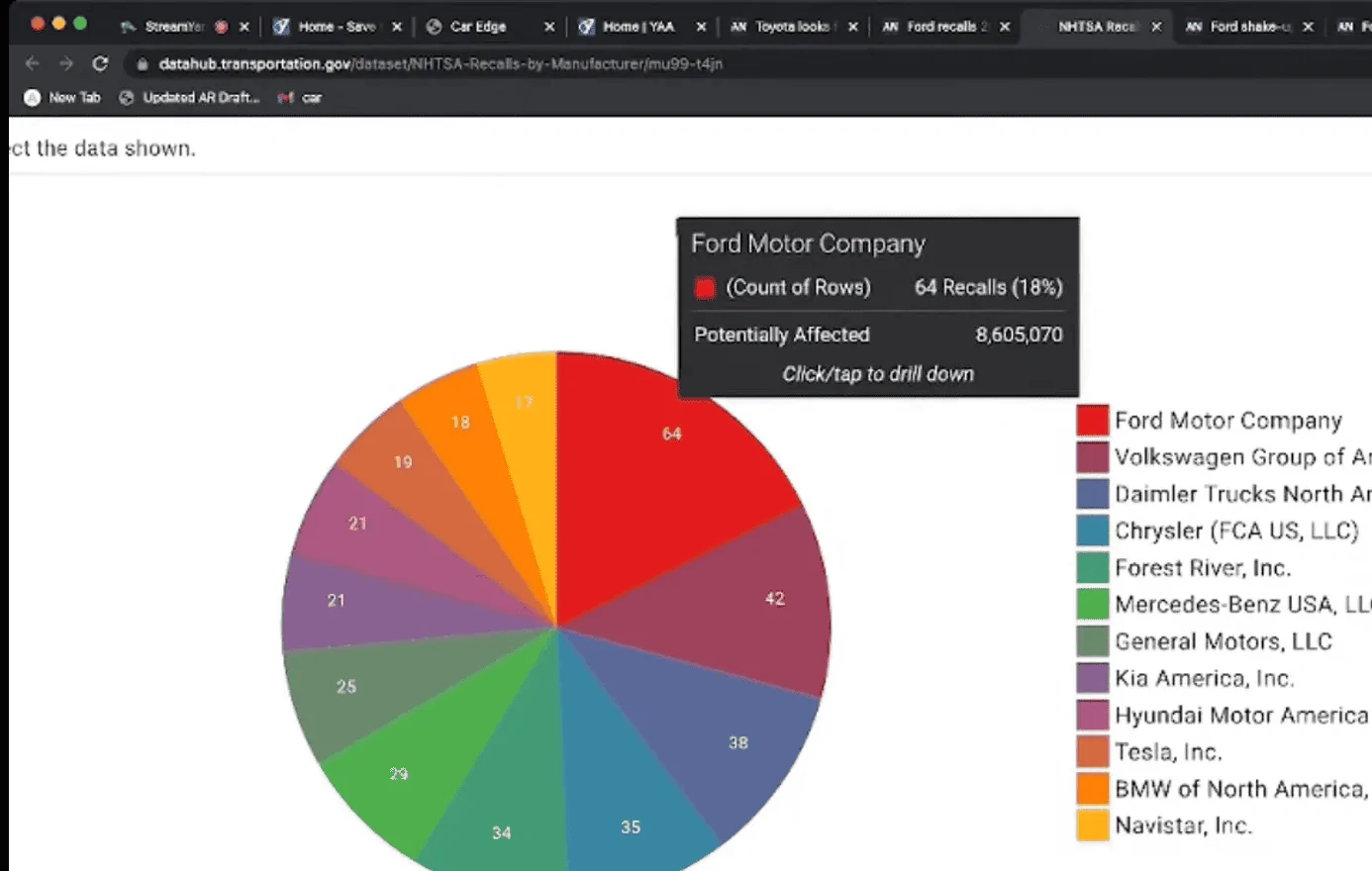Click the Chrysler (FCA US, LLC) legend label

point(1236,531)
